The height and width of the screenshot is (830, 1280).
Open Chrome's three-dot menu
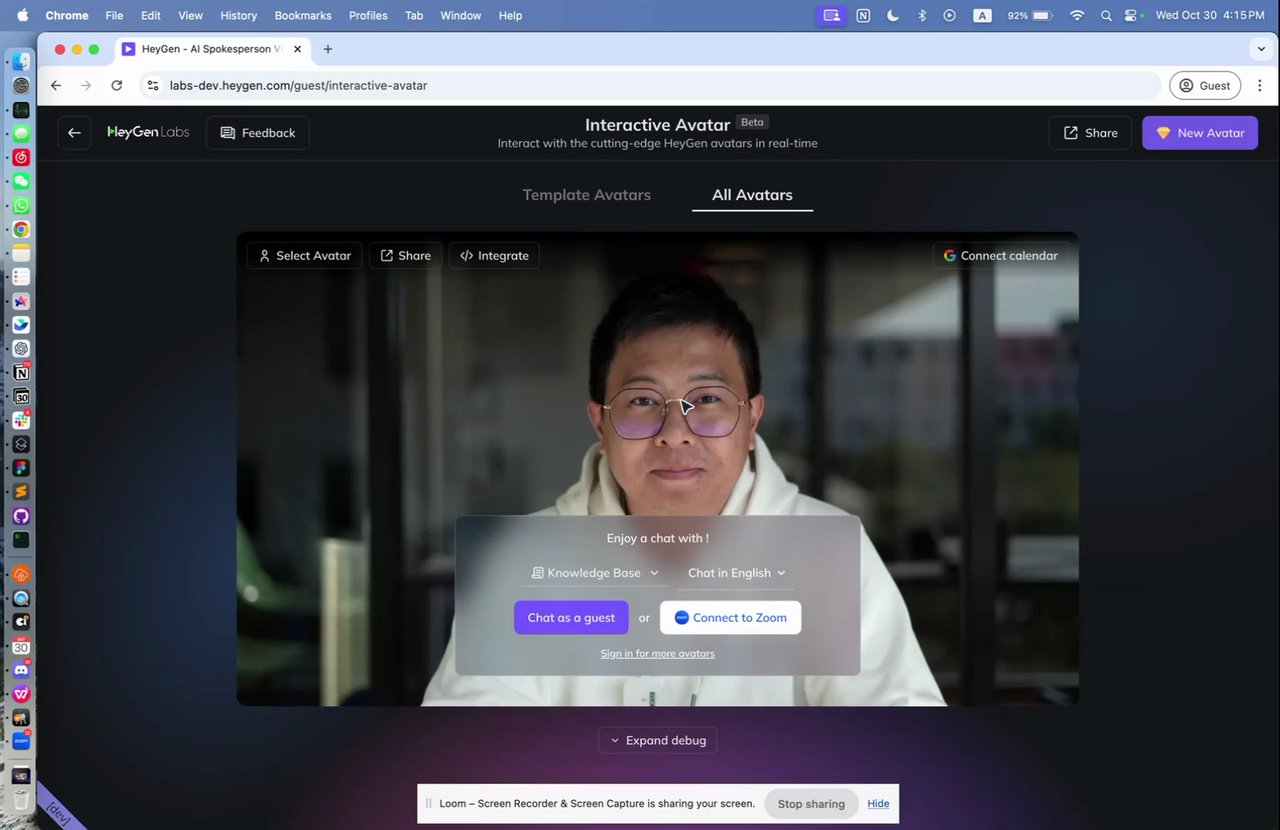pos(1260,86)
